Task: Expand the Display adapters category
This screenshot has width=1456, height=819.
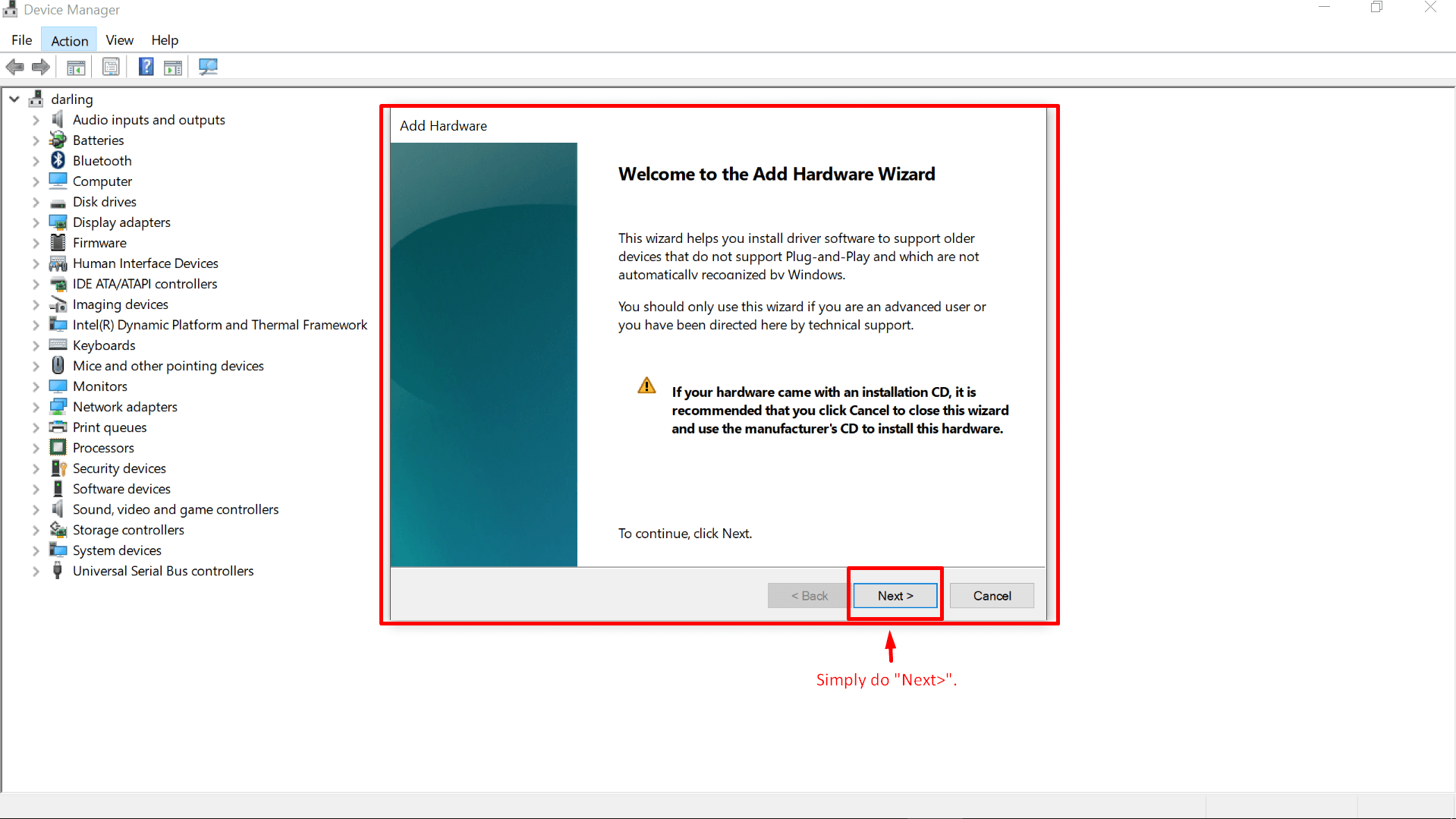Action: pyautogui.click(x=36, y=222)
